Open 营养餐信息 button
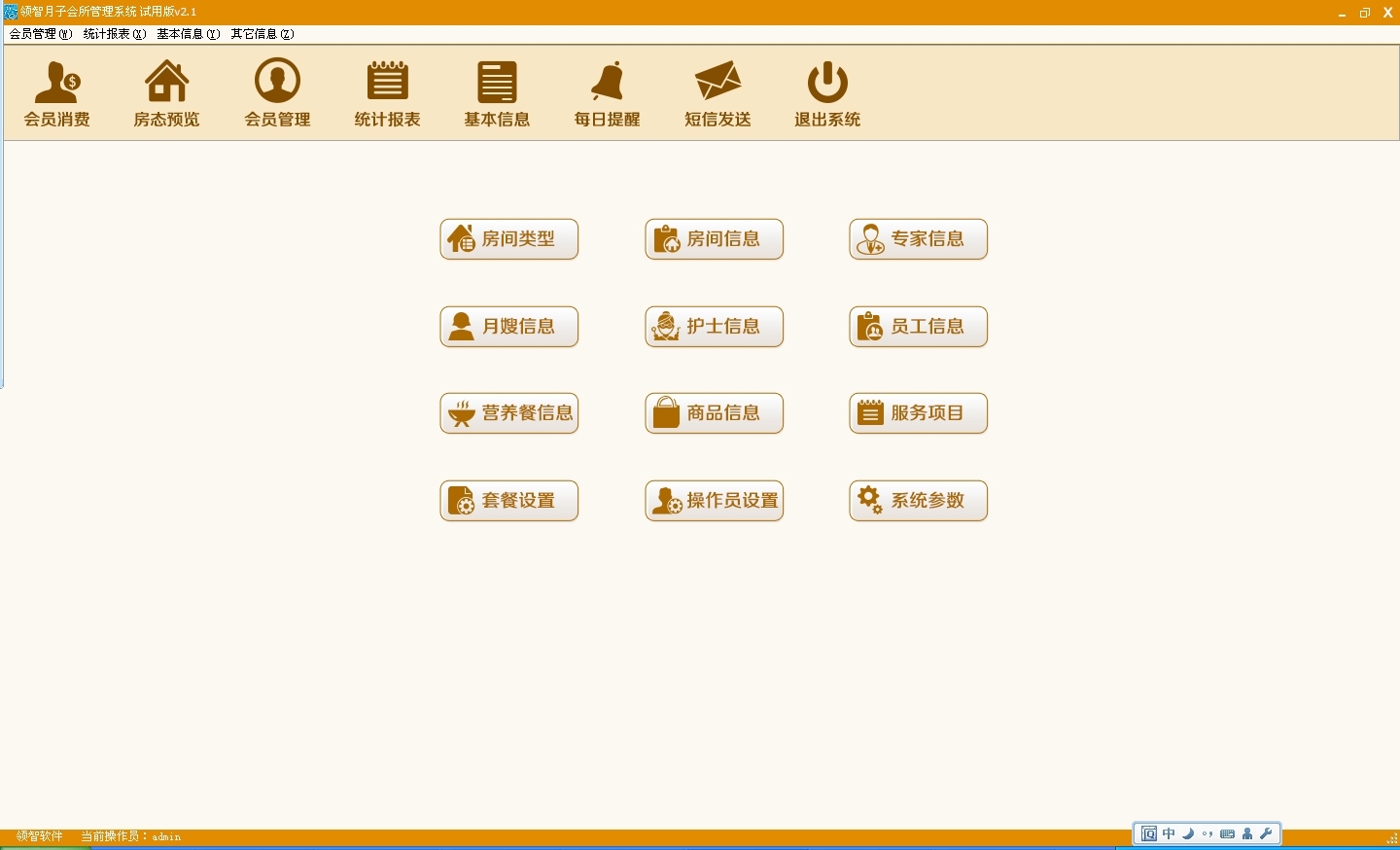 tap(509, 413)
